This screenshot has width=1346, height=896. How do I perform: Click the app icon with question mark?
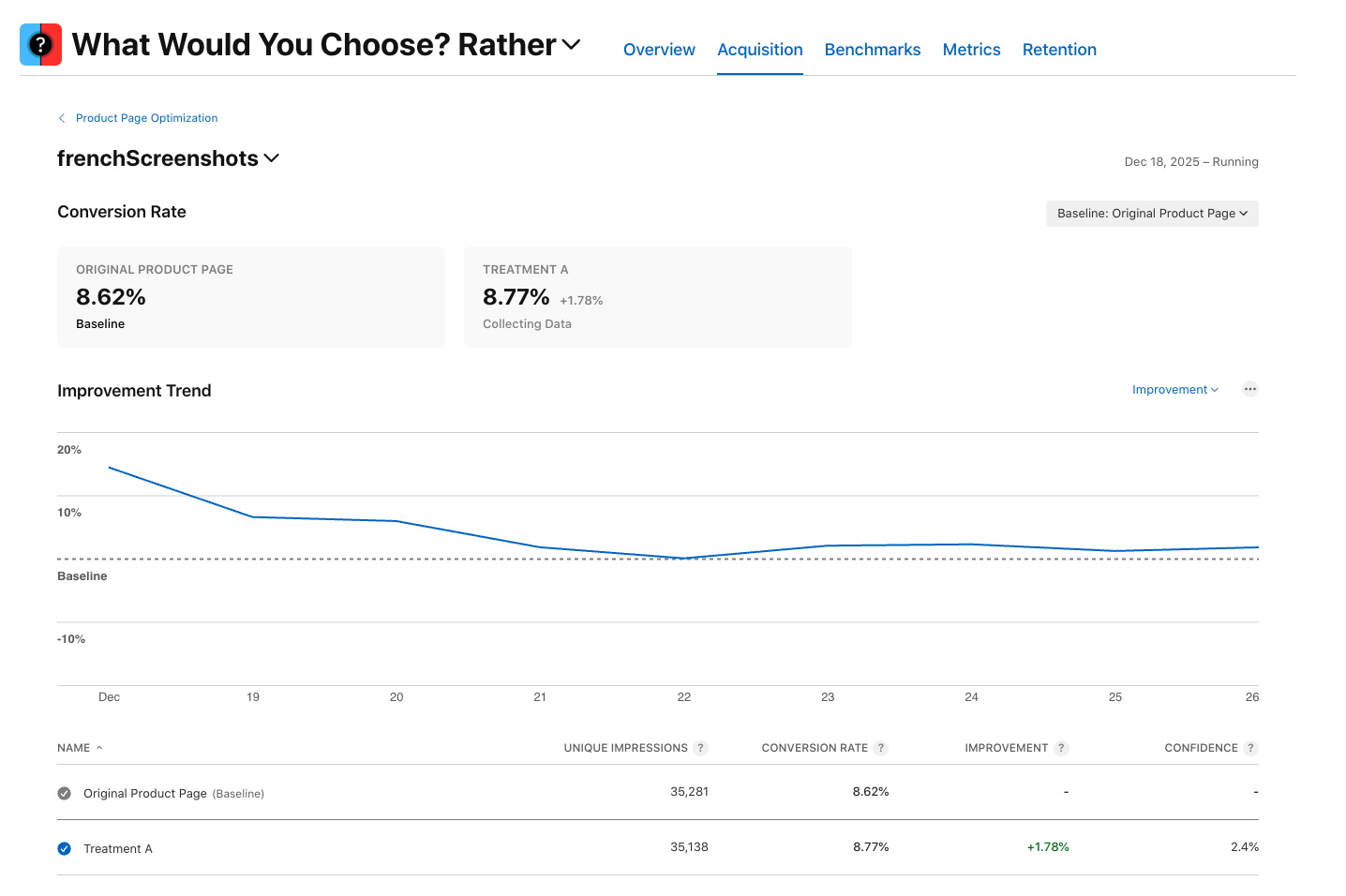pos(40,44)
